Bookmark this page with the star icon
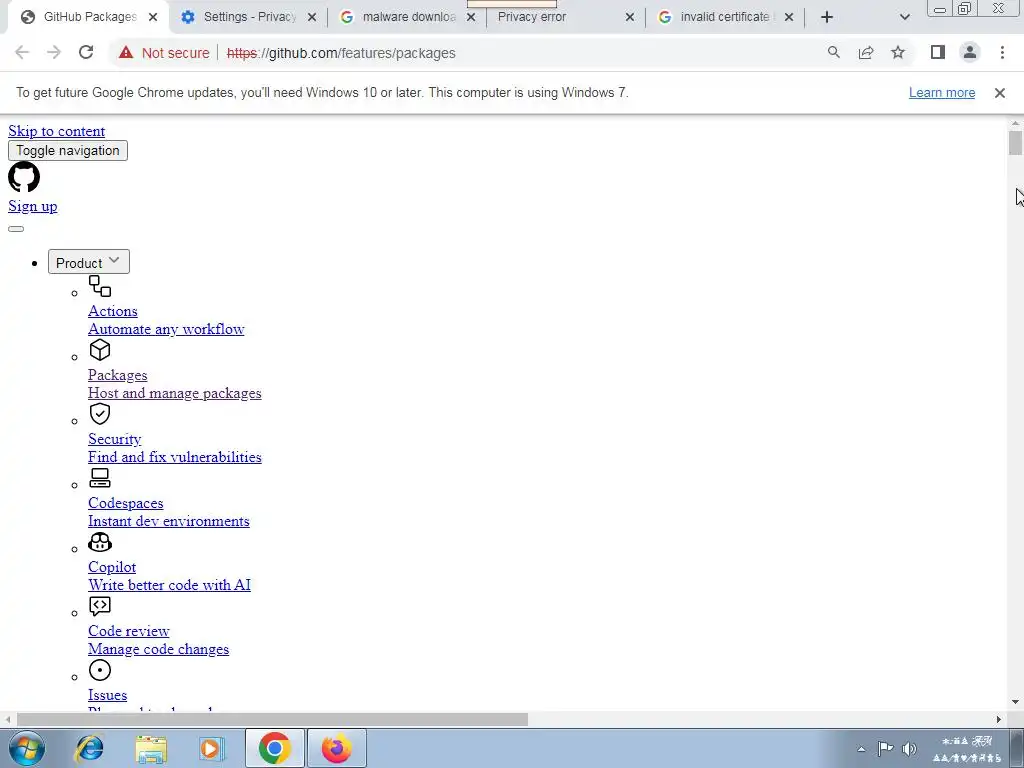Viewport: 1024px width, 768px height. pos(898,52)
